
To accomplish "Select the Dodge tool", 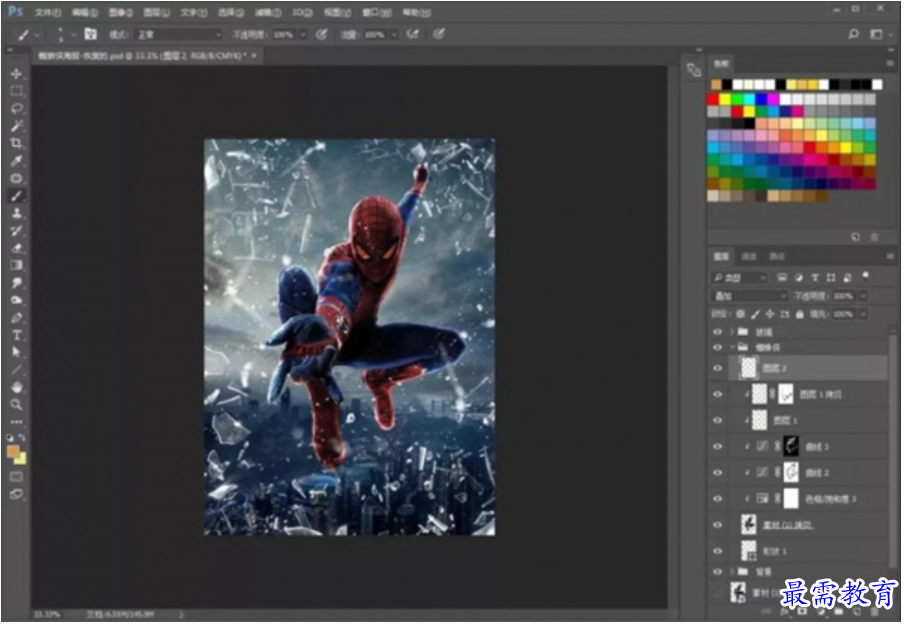I will point(16,300).
